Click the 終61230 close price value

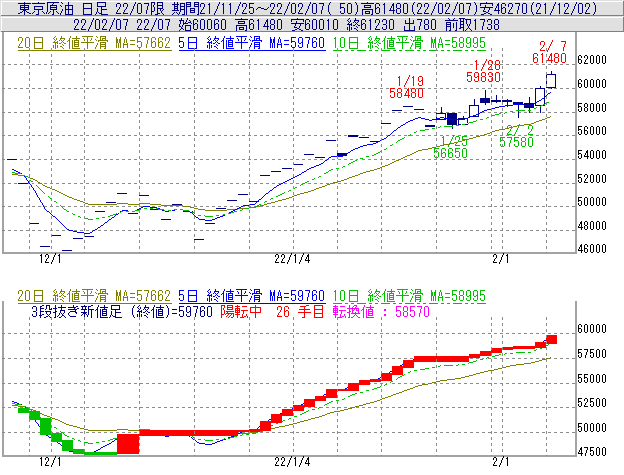coord(370,25)
